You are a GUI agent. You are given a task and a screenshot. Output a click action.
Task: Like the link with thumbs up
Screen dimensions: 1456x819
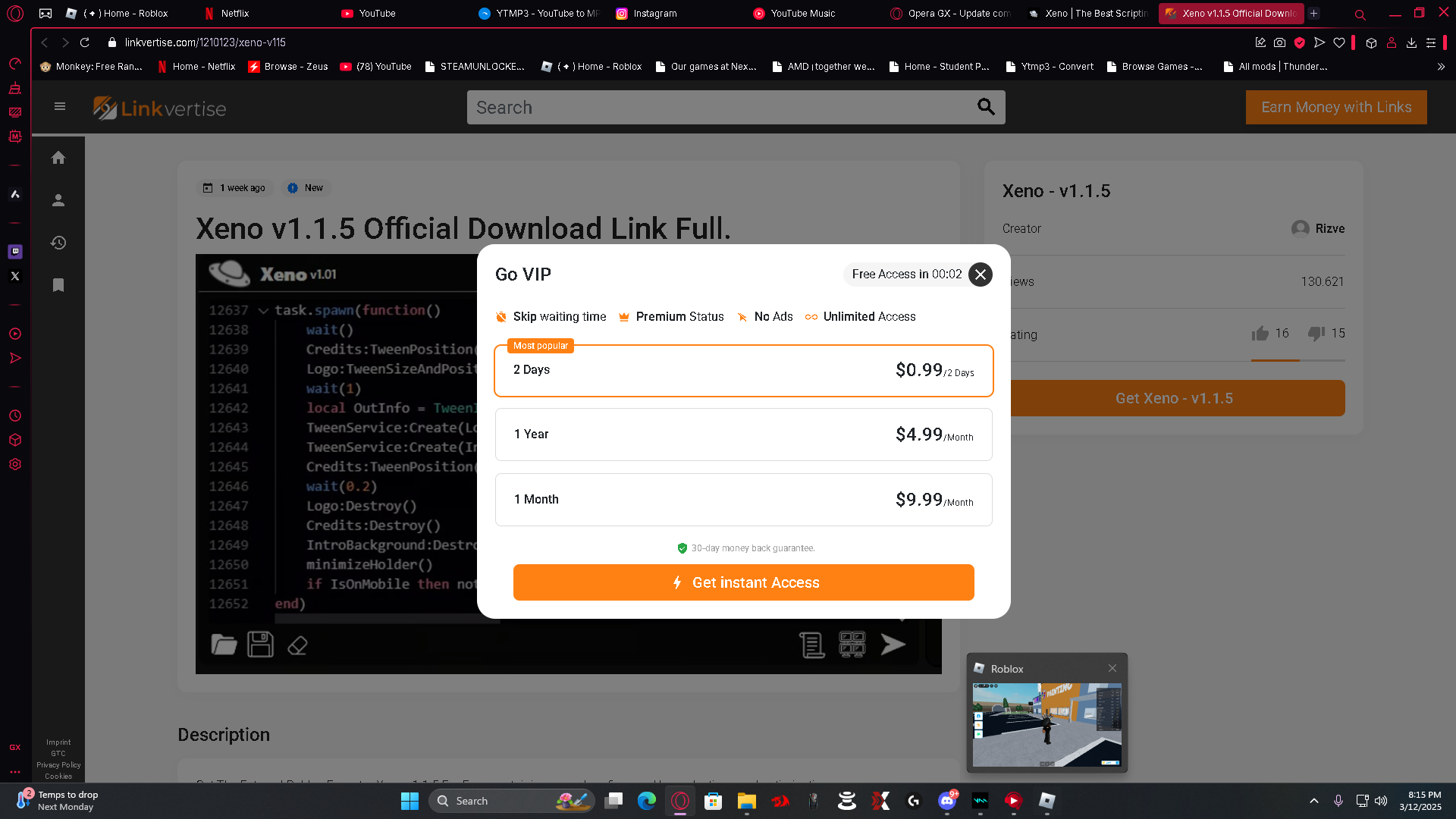click(1260, 334)
